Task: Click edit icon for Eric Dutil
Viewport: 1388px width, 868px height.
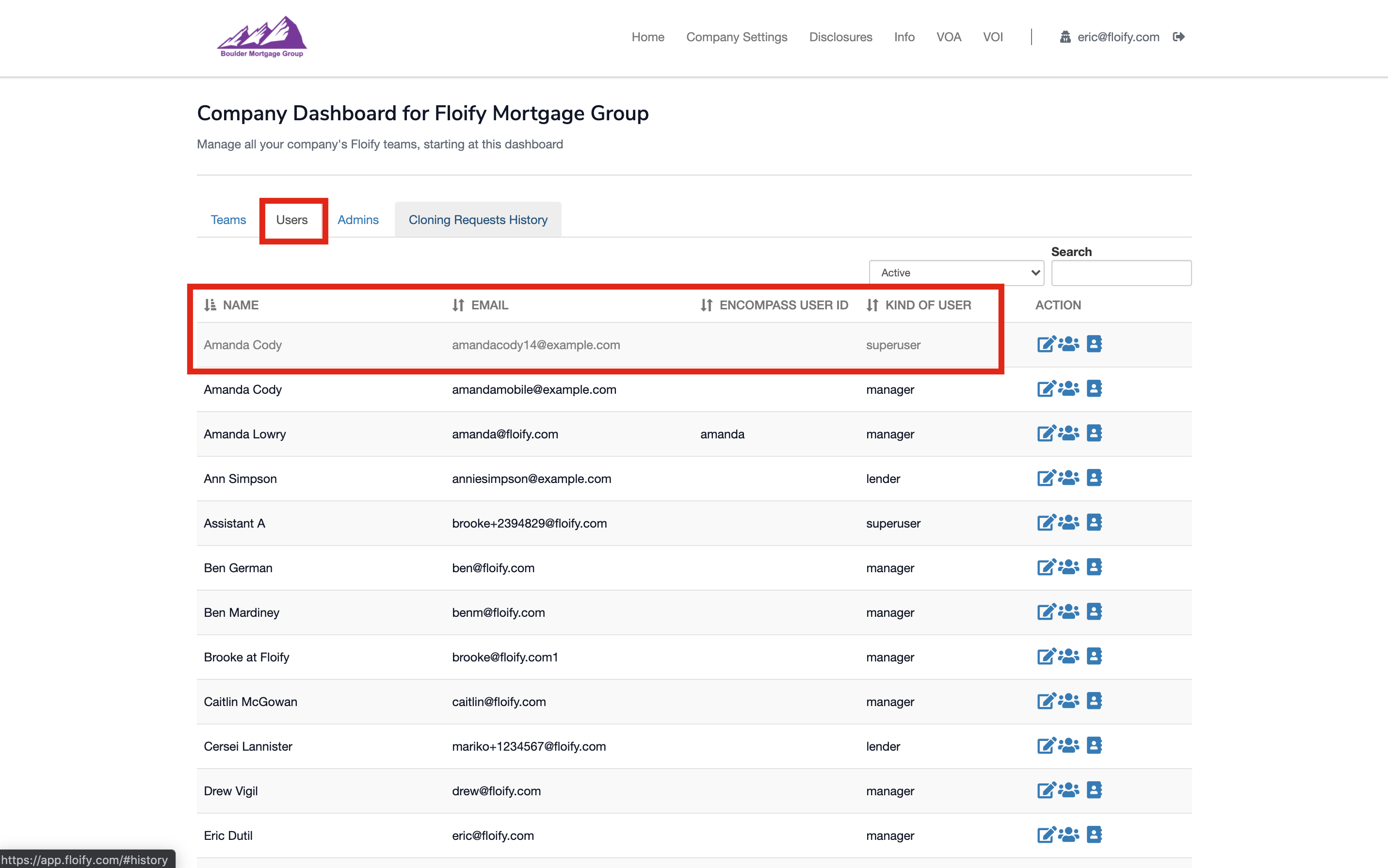Action: [x=1045, y=835]
